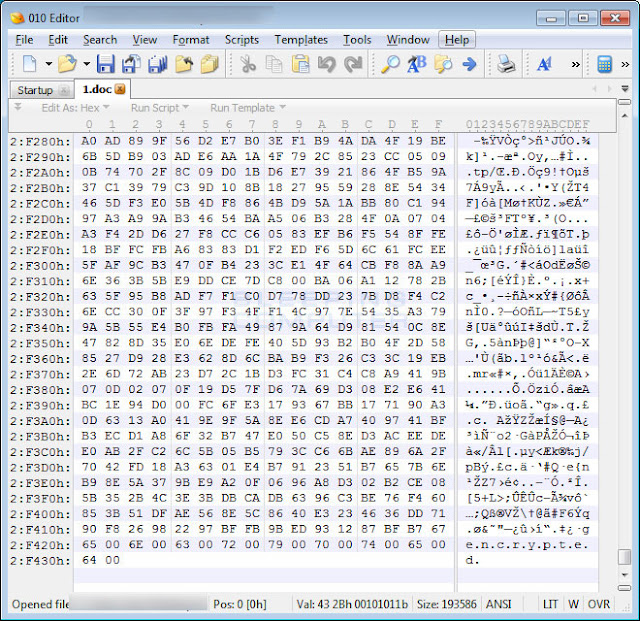
Task: Click the address row 2:F420h
Action: coord(40,545)
